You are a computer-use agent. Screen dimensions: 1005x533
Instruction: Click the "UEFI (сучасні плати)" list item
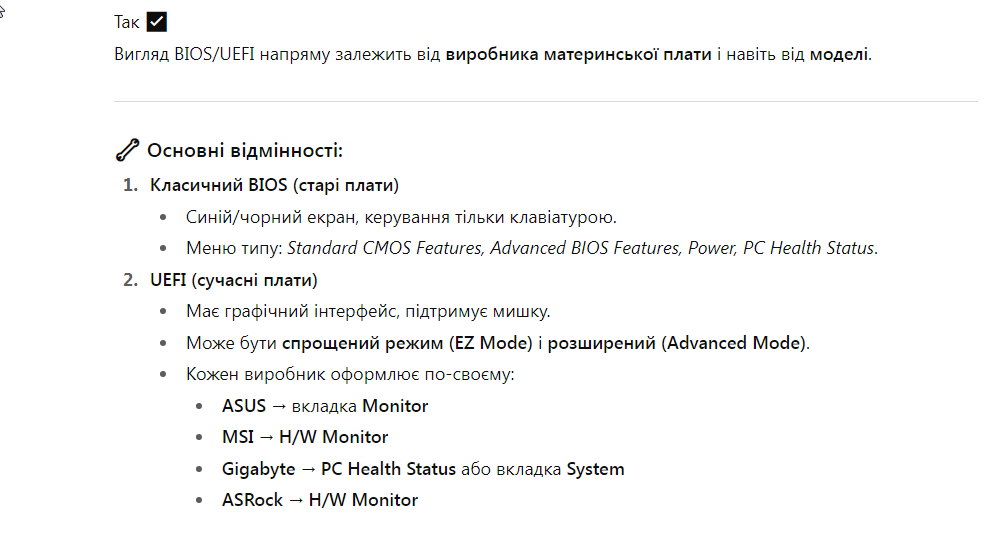234,280
